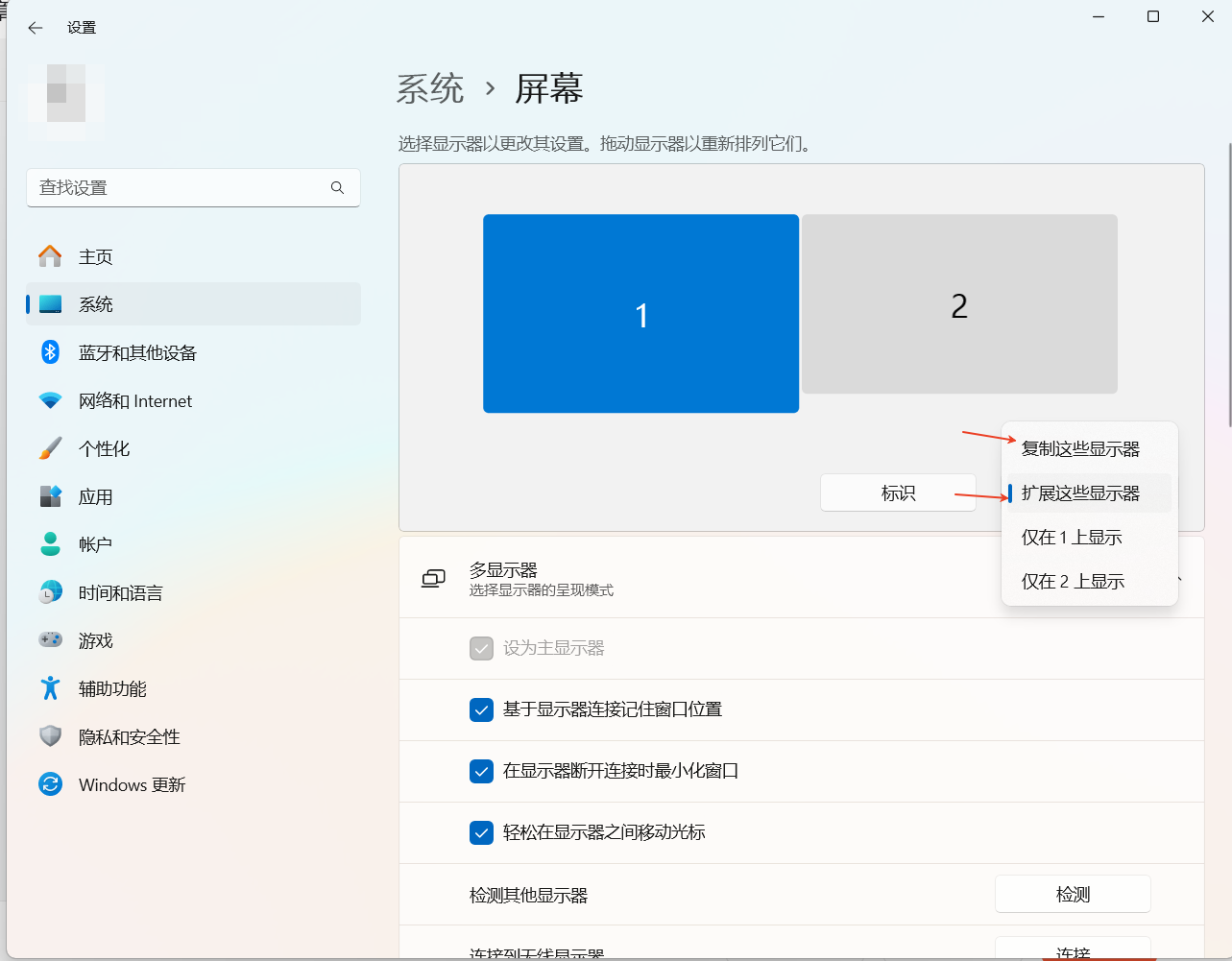Screen dimensions: 1232x961
Task: Click 系统 breadcrumb link
Action: [x=430, y=89]
